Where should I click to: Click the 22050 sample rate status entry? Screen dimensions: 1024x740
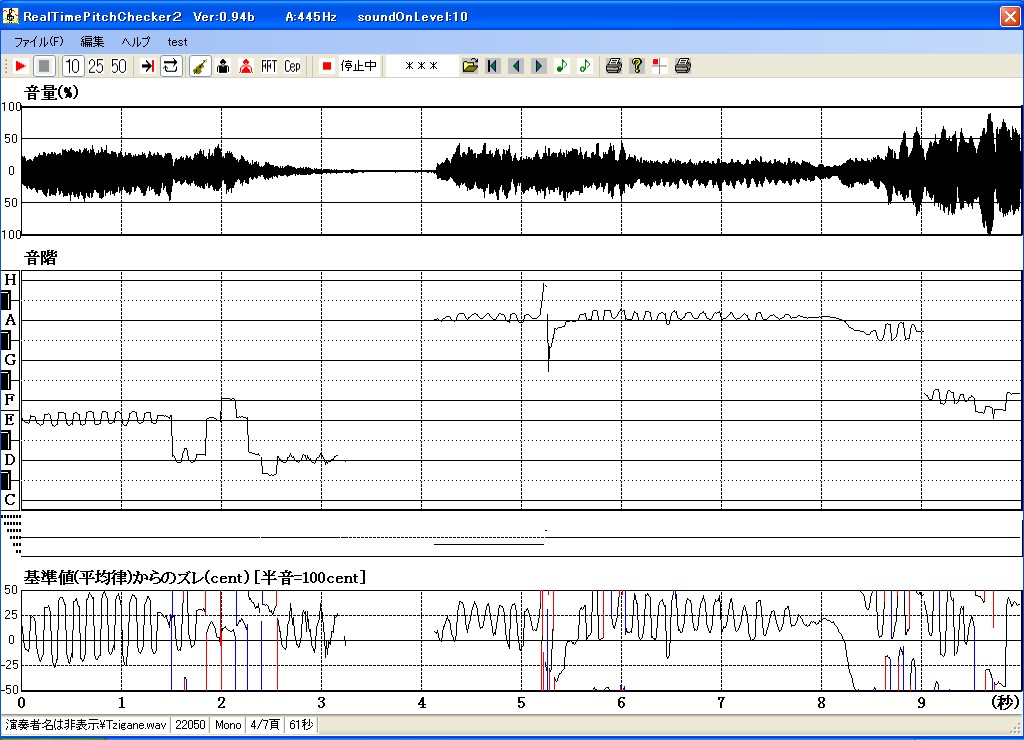coord(190,725)
